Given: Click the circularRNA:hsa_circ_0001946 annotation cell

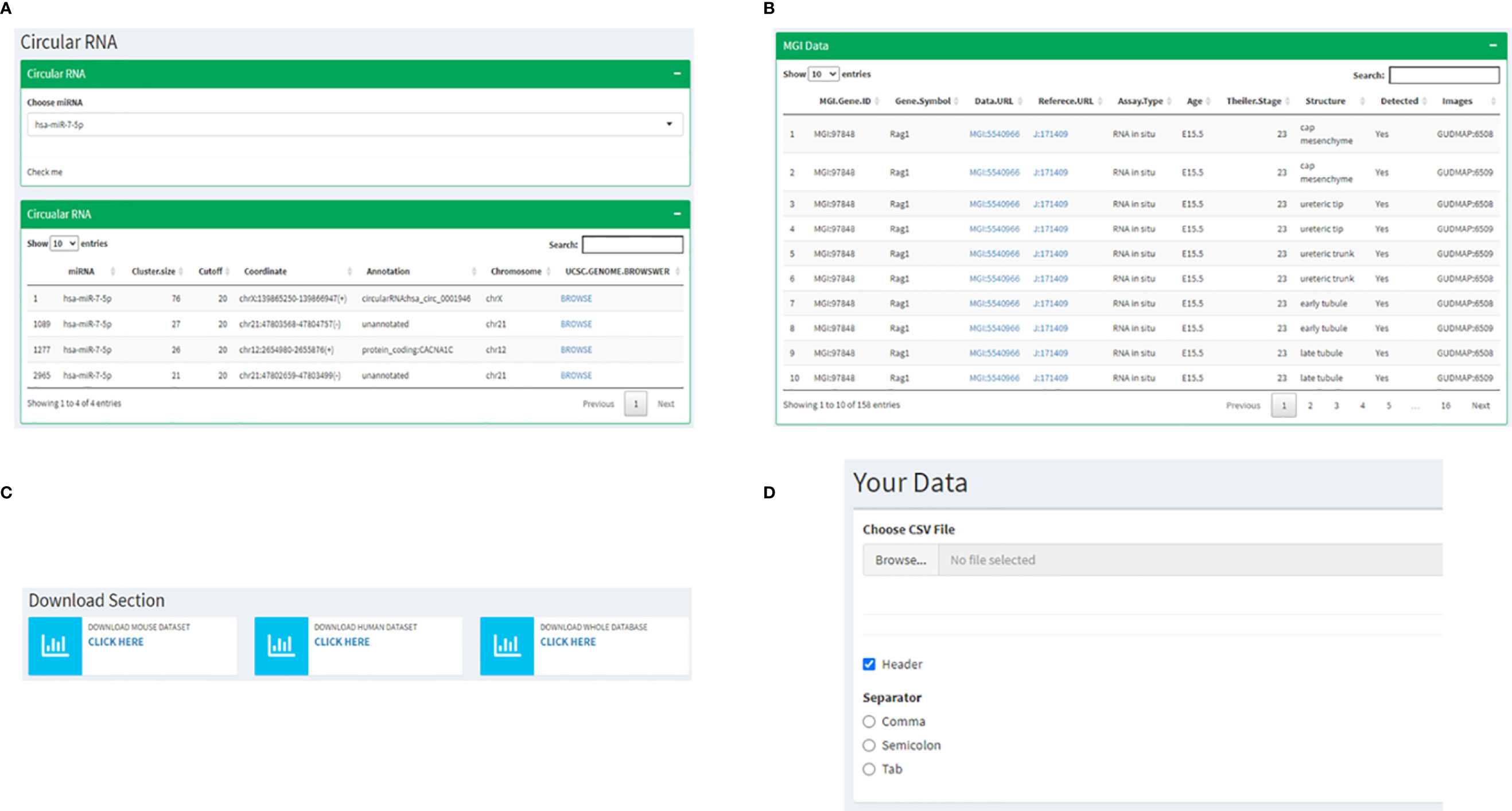Looking at the screenshot, I should [x=415, y=298].
